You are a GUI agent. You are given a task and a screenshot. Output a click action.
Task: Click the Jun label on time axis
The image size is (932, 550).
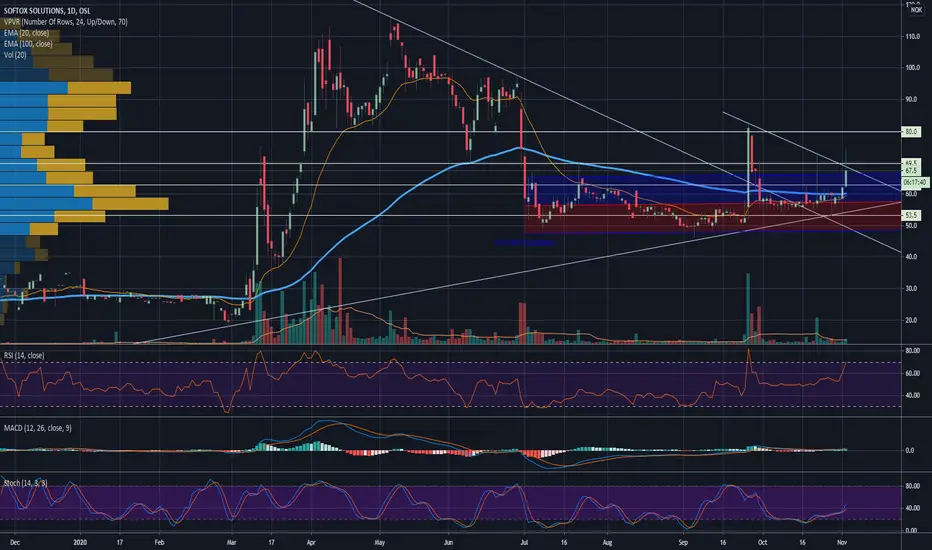pyautogui.click(x=448, y=542)
